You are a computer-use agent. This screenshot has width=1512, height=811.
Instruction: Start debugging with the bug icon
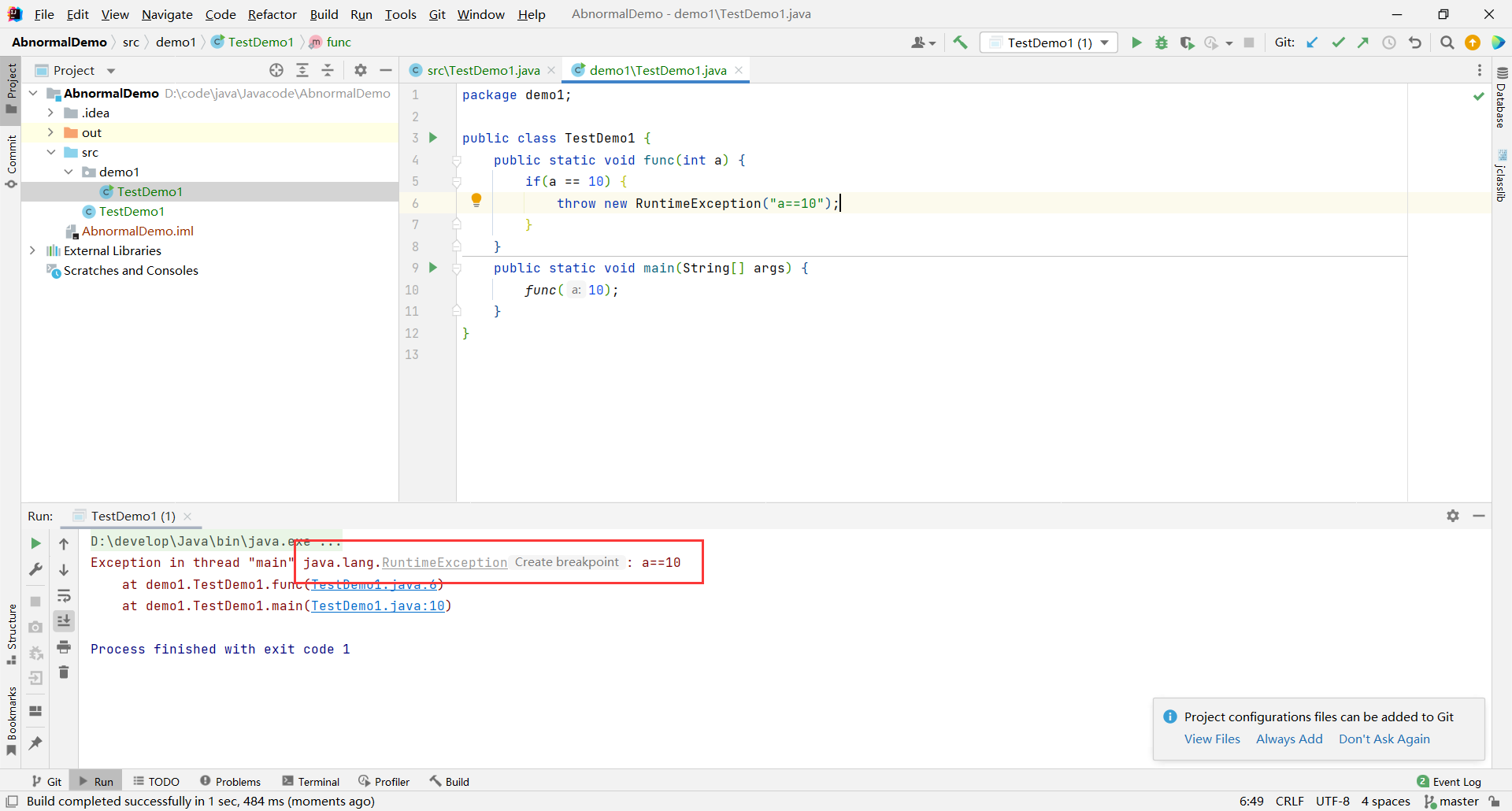click(x=1162, y=43)
